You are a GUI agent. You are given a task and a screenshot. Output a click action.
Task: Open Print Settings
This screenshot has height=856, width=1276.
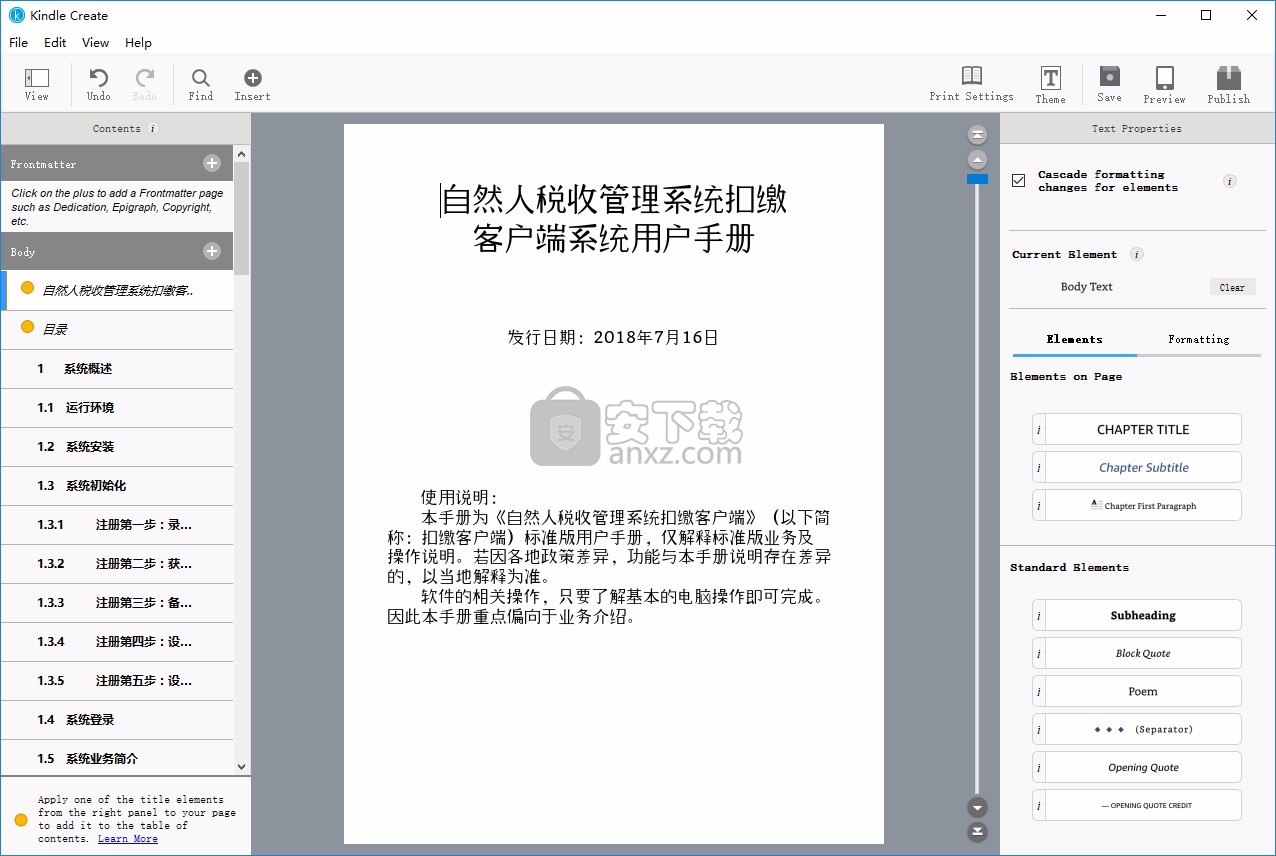pyautogui.click(x=971, y=84)
